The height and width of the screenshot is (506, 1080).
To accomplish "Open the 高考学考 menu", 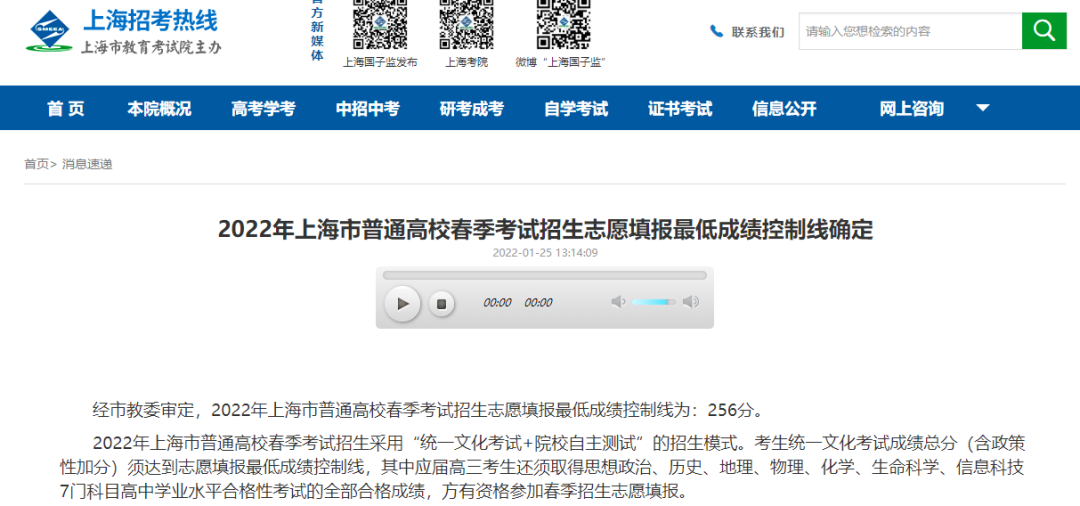I will 263,109.
